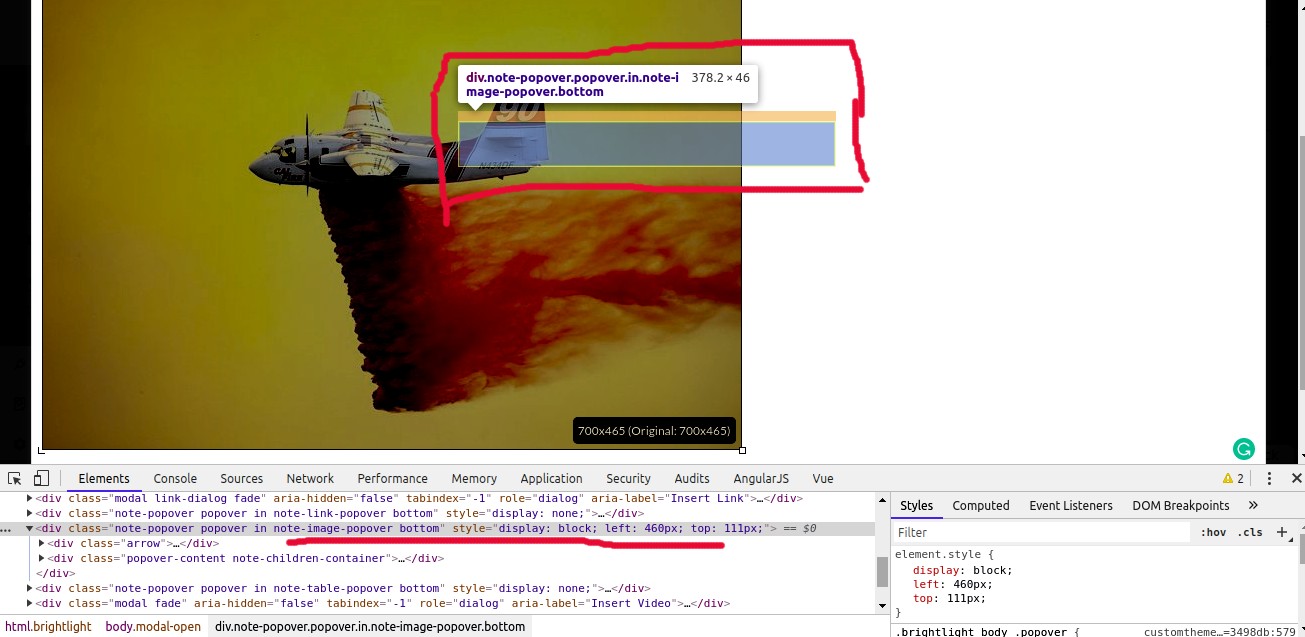
Task: Open the AngularJS tab
Action: 761,479
